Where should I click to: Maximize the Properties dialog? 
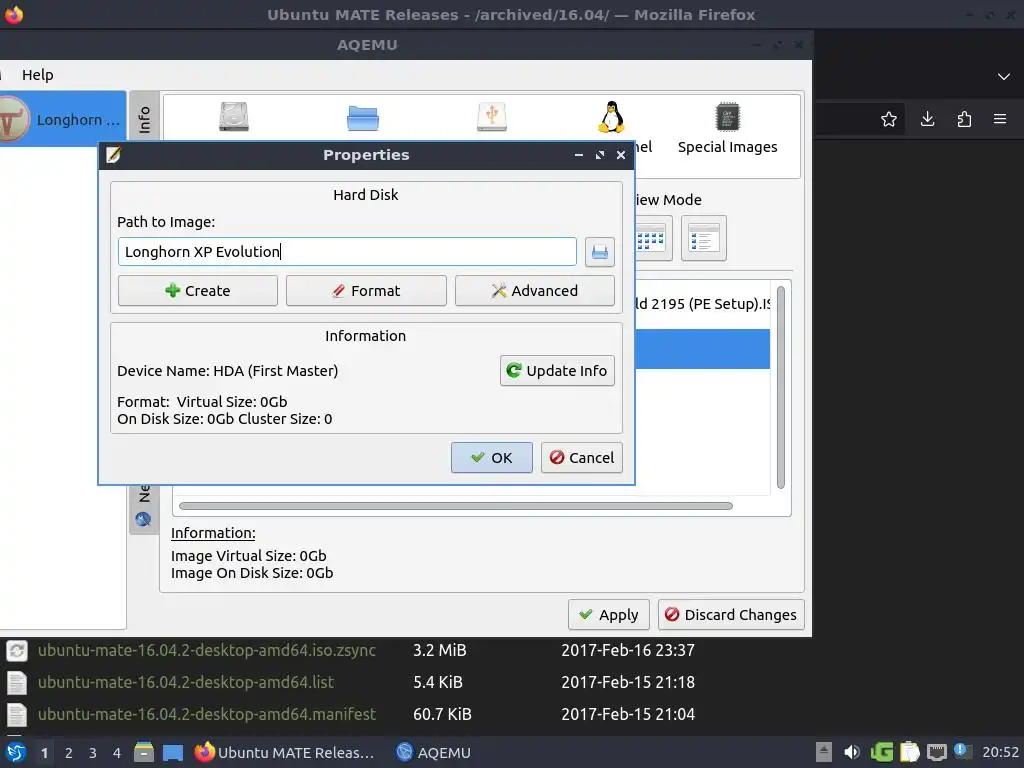600,155
